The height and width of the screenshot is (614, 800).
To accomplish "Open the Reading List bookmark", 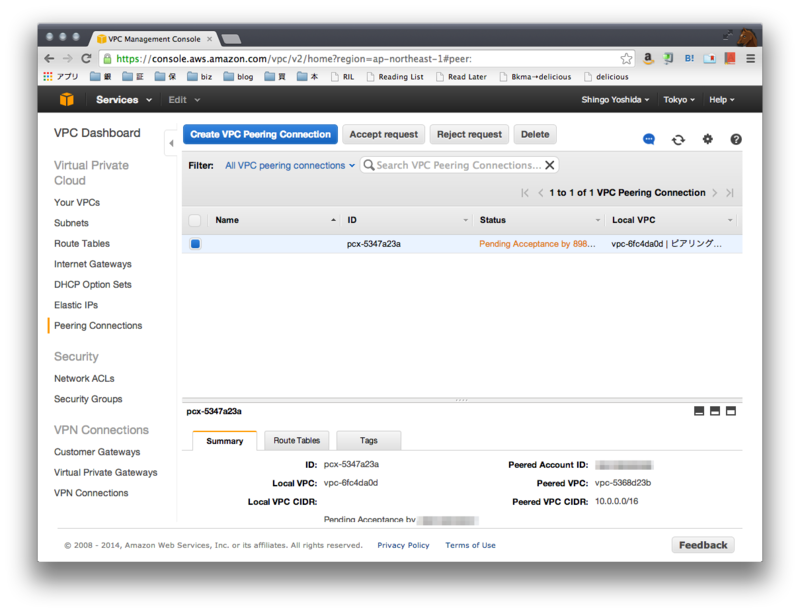I will (395, 77).
